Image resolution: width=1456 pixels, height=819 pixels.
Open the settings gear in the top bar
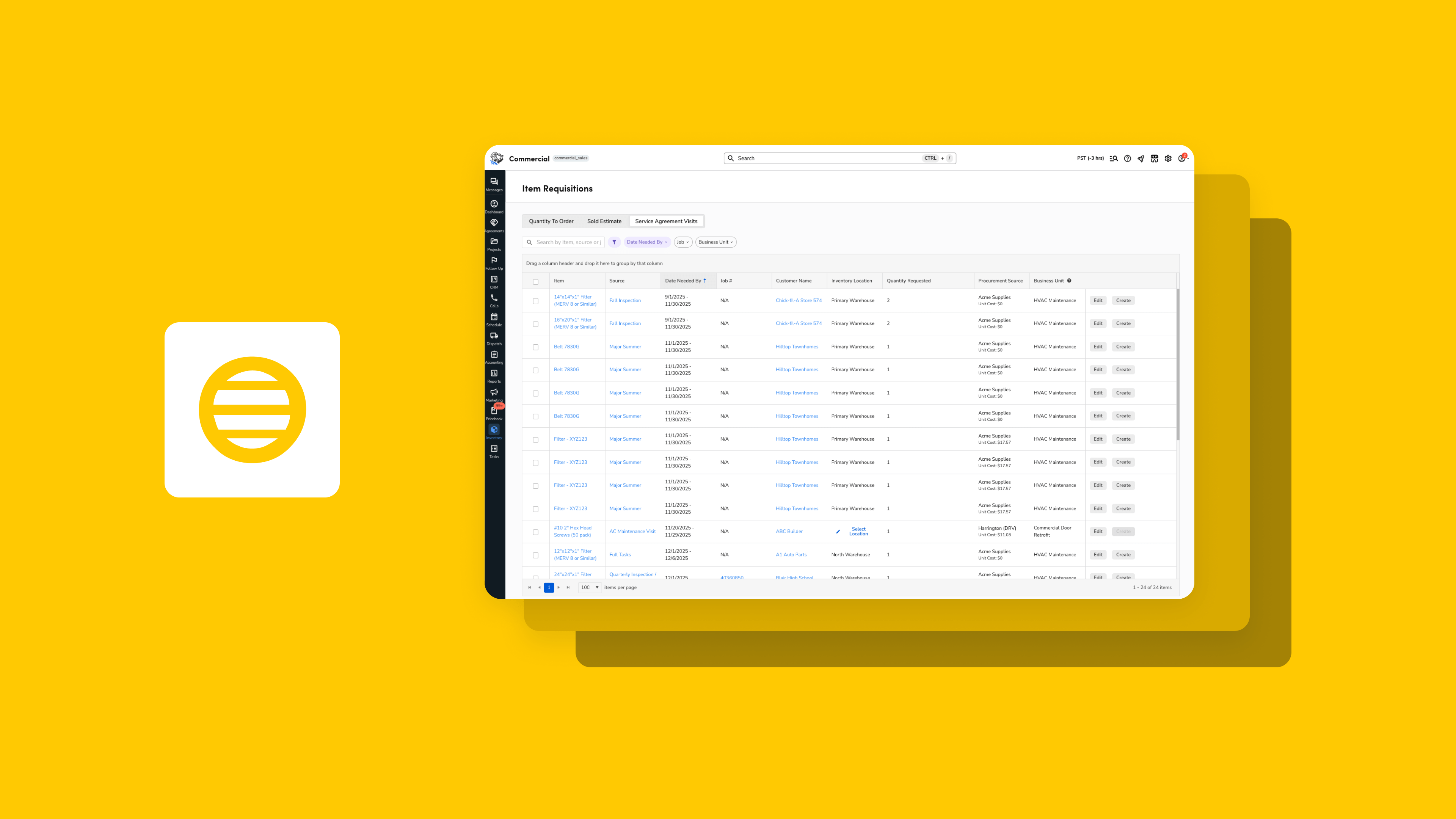coord(1168,158)
